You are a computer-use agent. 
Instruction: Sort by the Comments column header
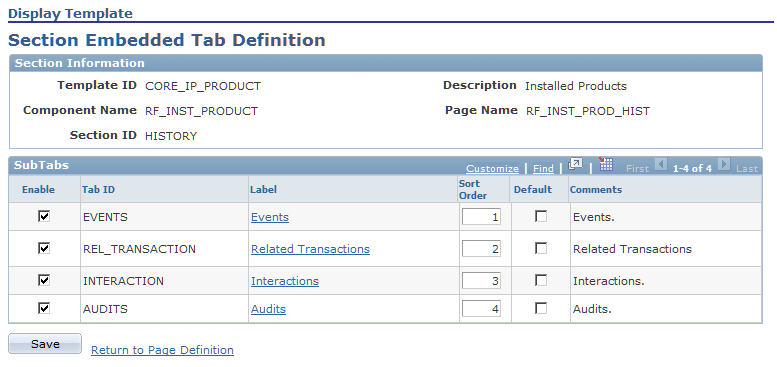tap(596, 190)
